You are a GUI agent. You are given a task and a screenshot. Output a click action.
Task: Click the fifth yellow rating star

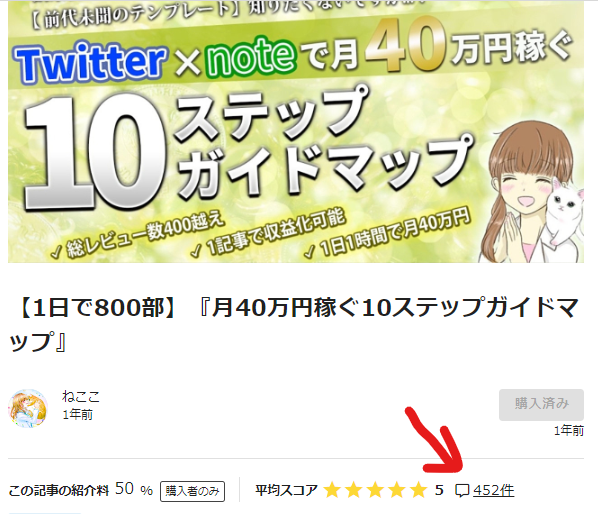418,490
